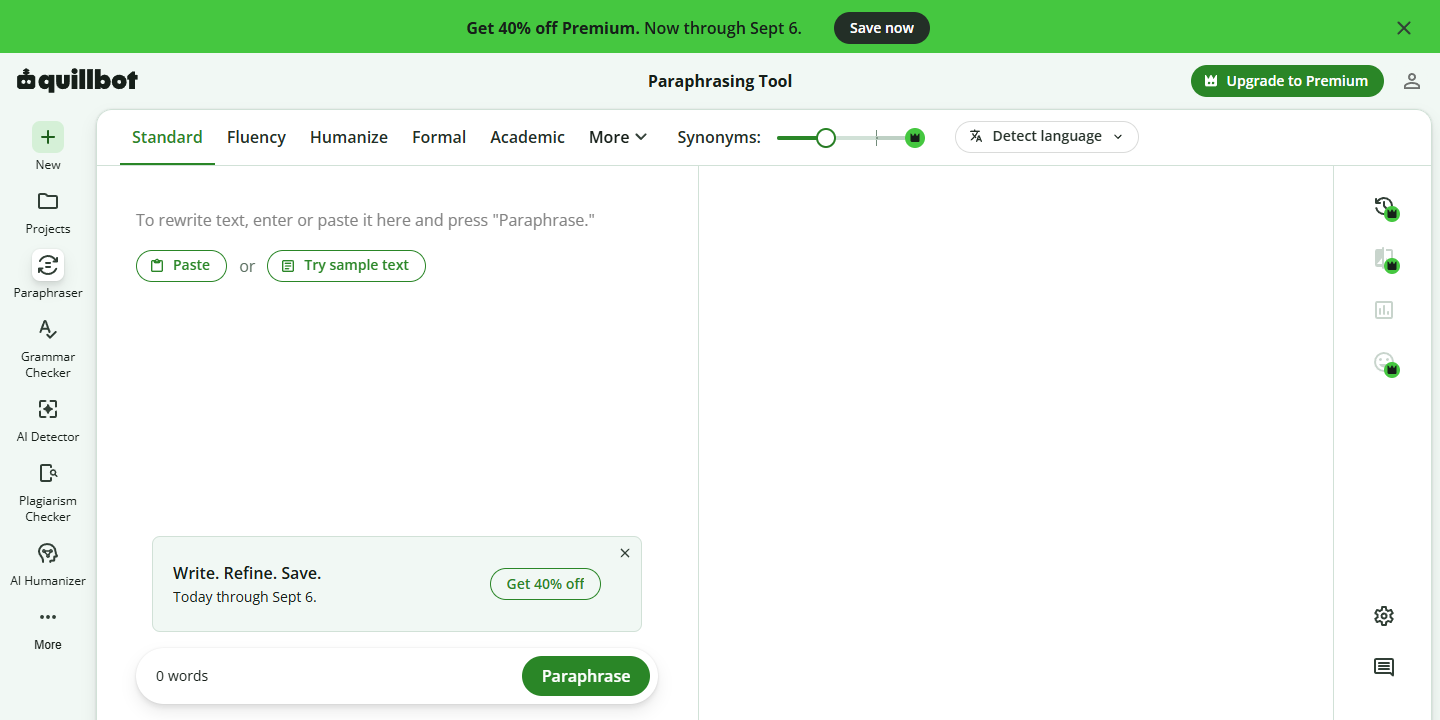Click the QuillBot logo

(77, 80)
